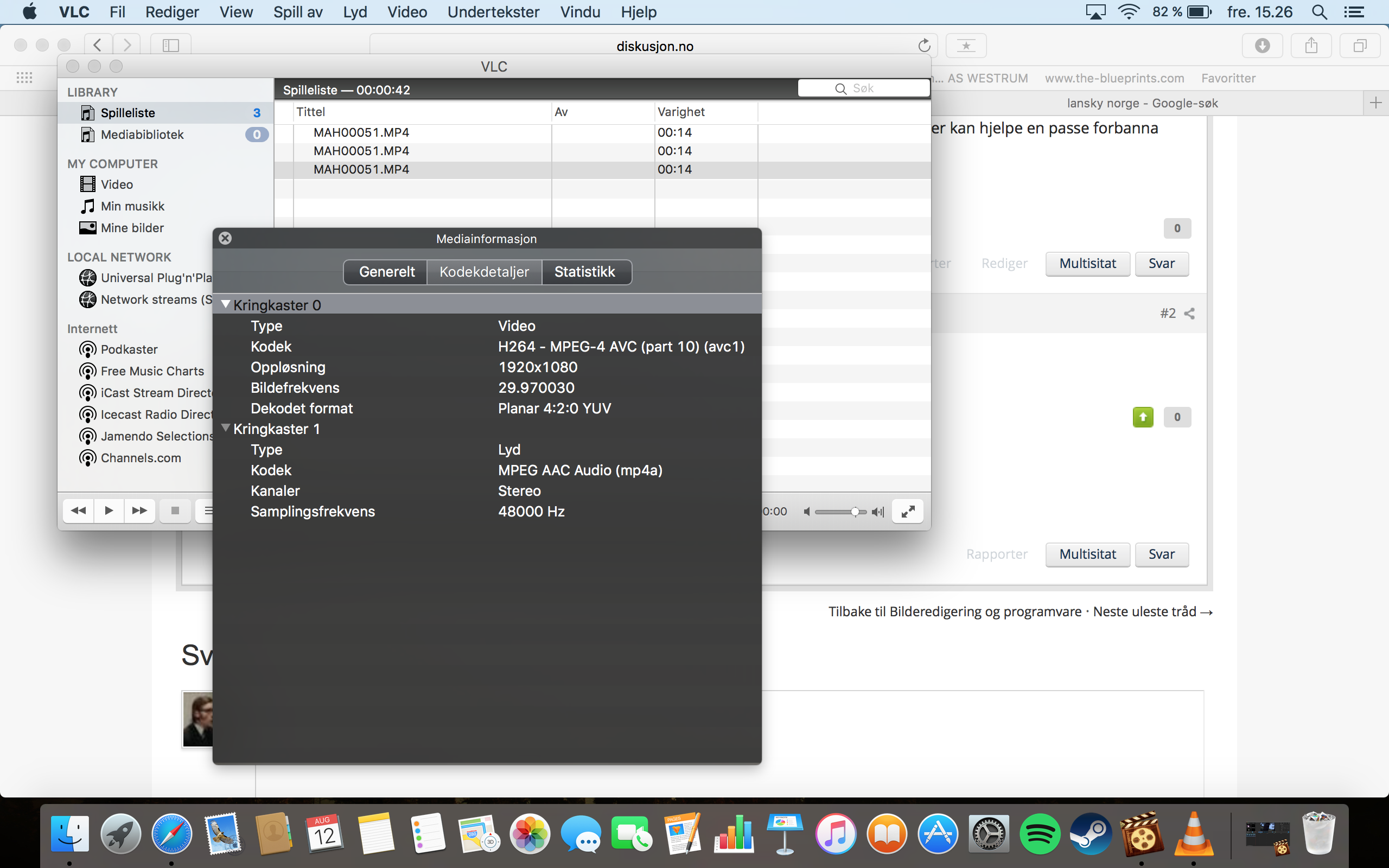
Task: Open the Undertekster menu
Action: pos(494,12)
